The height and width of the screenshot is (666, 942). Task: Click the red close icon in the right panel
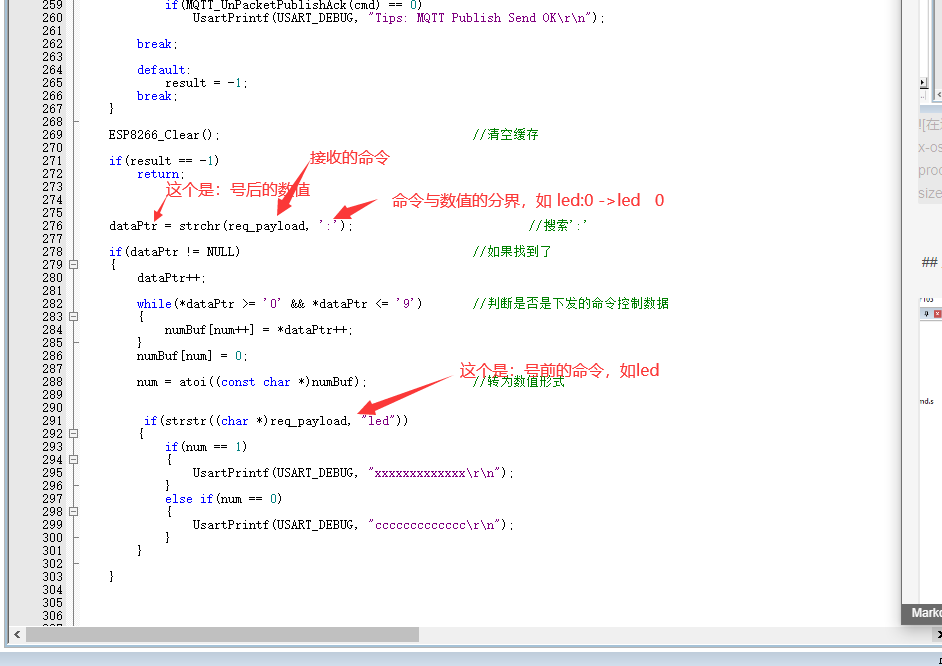click(937, 313)
